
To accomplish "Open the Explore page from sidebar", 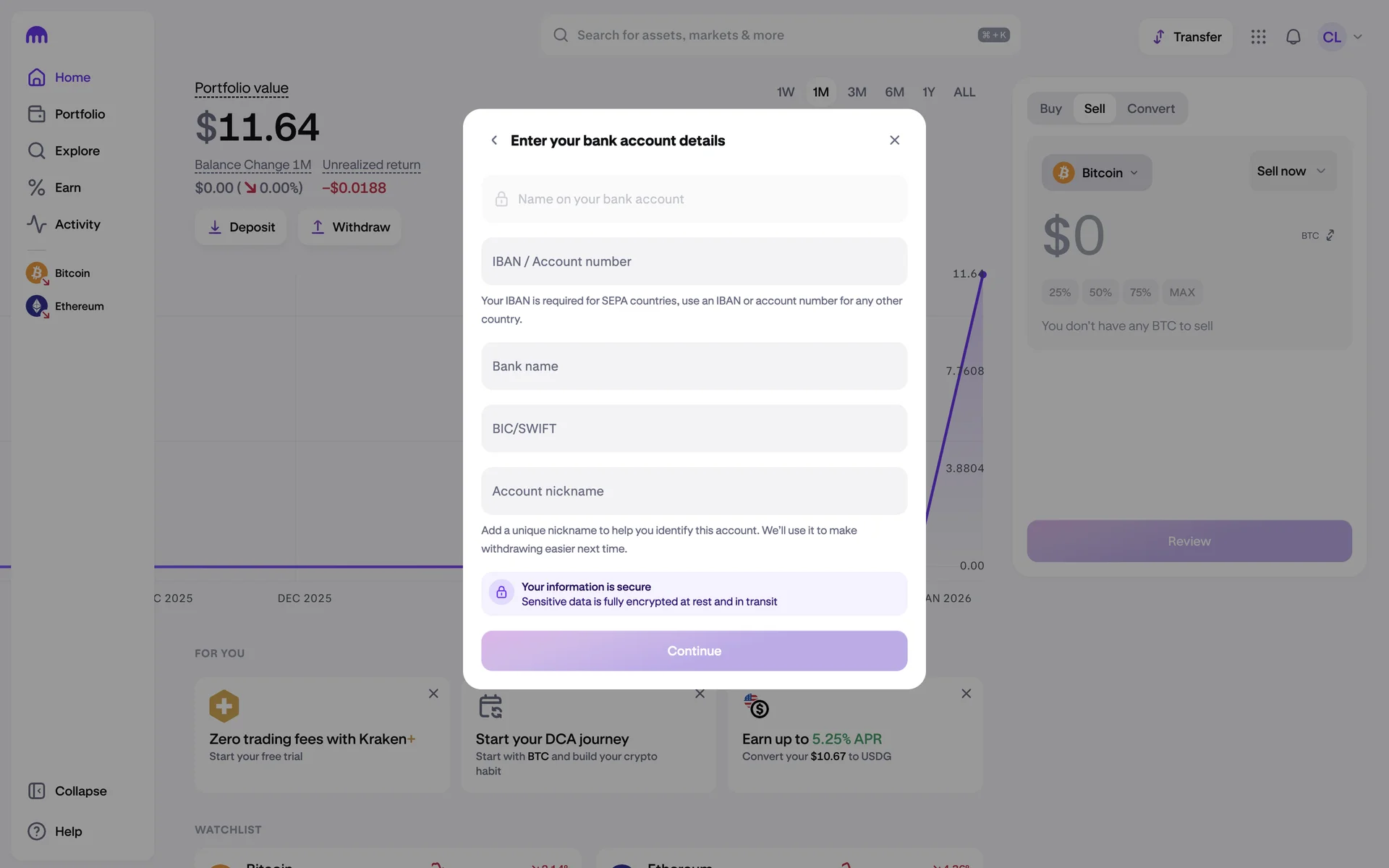I will [x=77, y=150].
